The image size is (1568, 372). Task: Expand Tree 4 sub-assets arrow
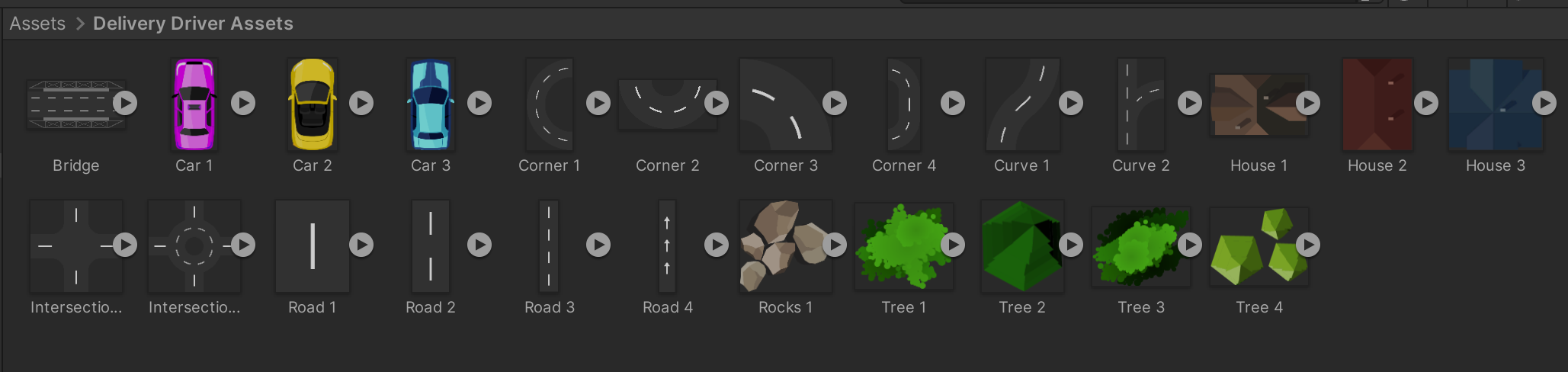click(1308, 245)
